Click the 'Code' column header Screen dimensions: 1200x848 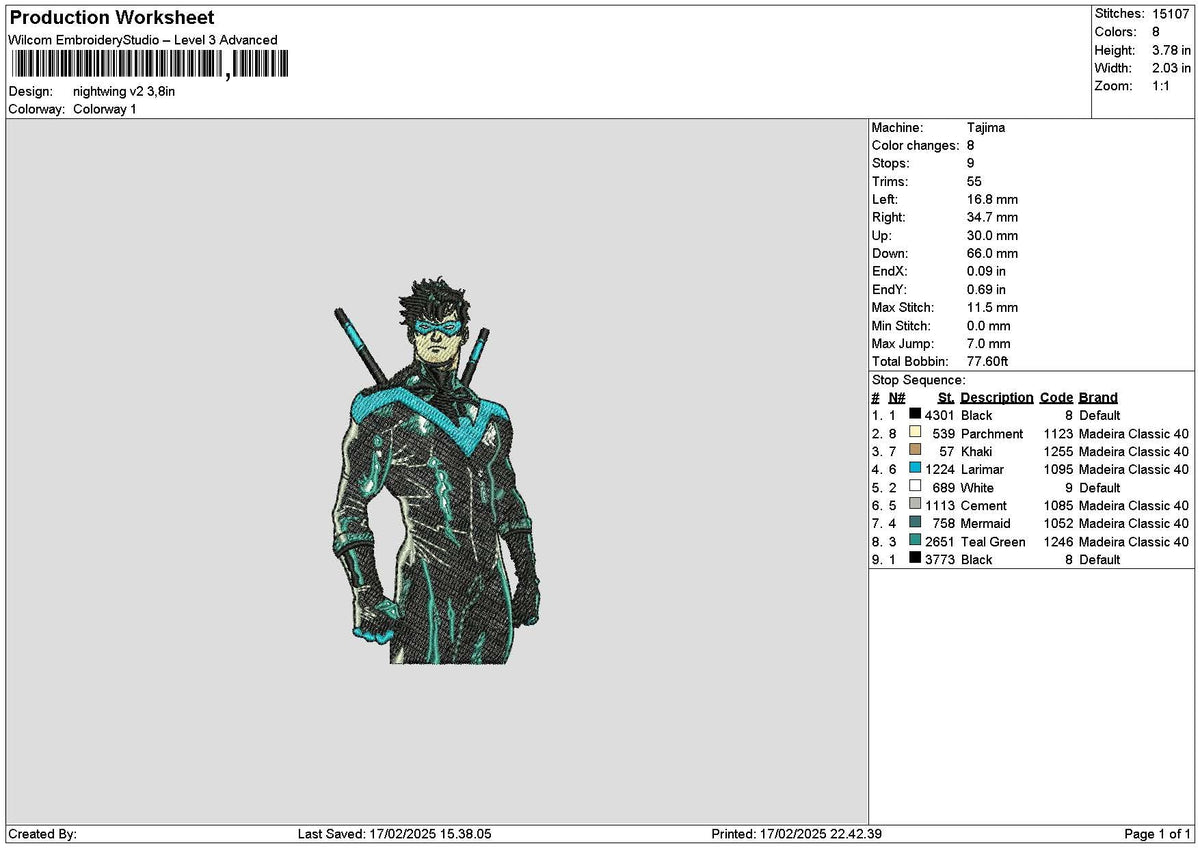tap(1056, 397)
